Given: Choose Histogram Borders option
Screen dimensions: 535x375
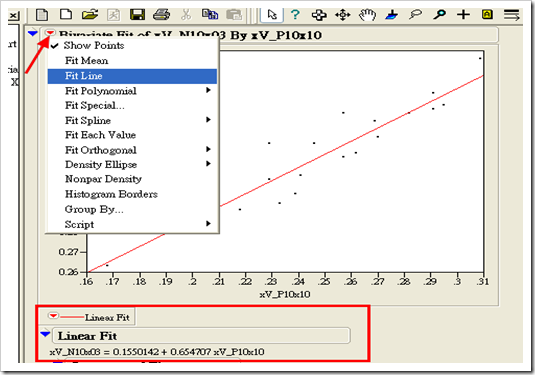Looking at the screenshot, I should pos(132,194).
